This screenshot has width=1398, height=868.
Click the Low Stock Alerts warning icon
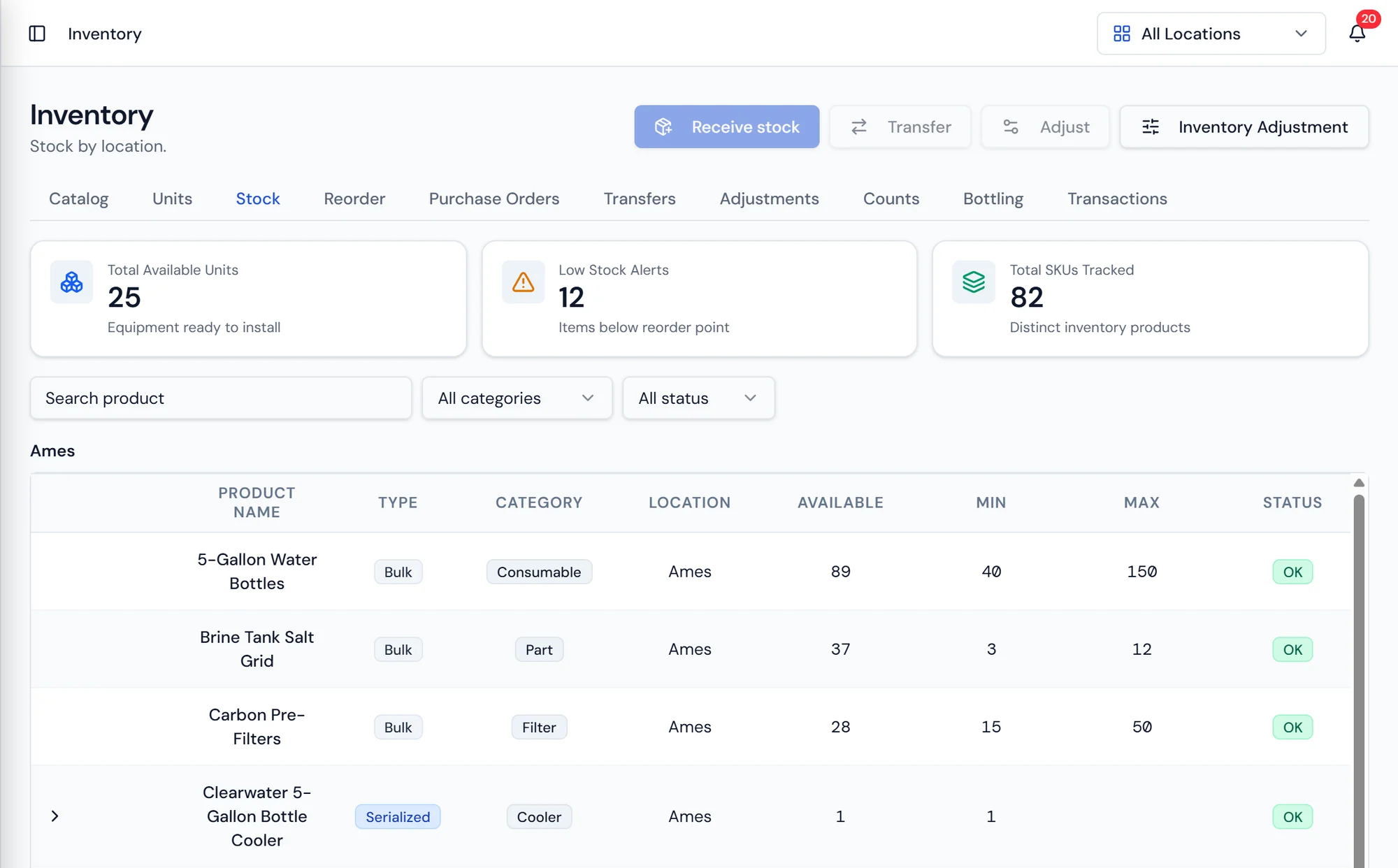(523, 282)
